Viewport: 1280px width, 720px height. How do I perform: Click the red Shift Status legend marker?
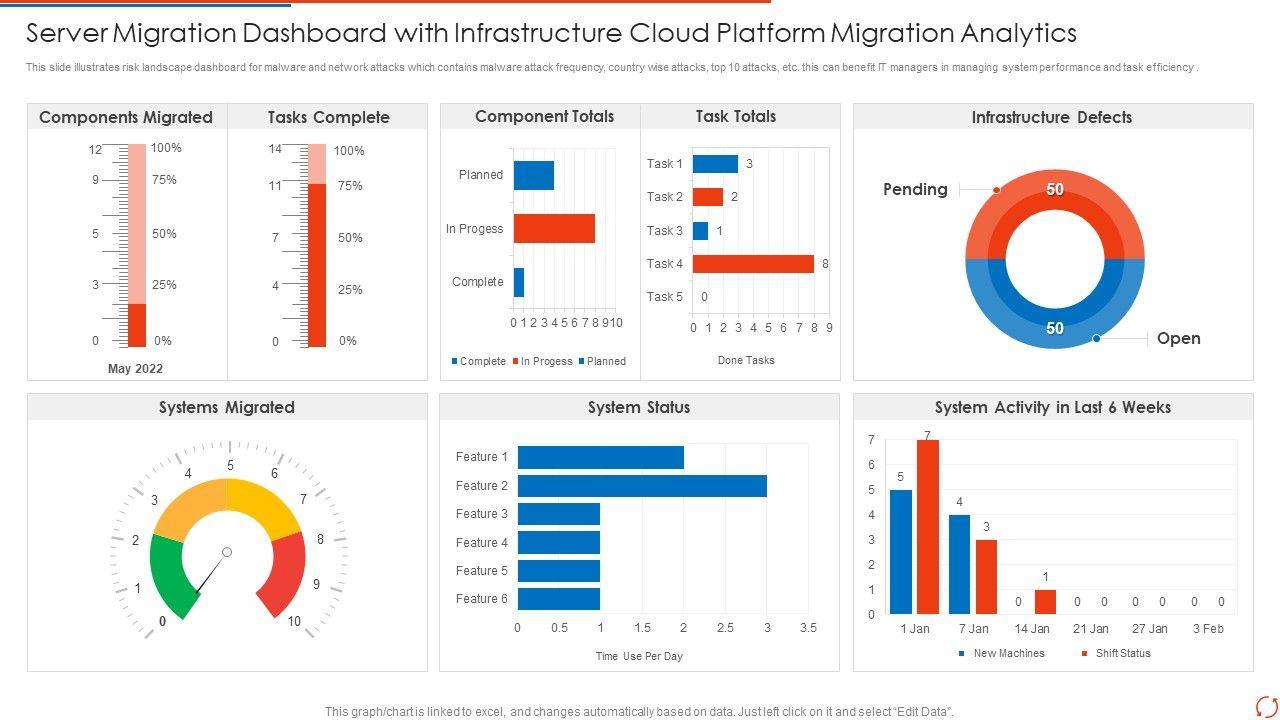[1084, 654]
